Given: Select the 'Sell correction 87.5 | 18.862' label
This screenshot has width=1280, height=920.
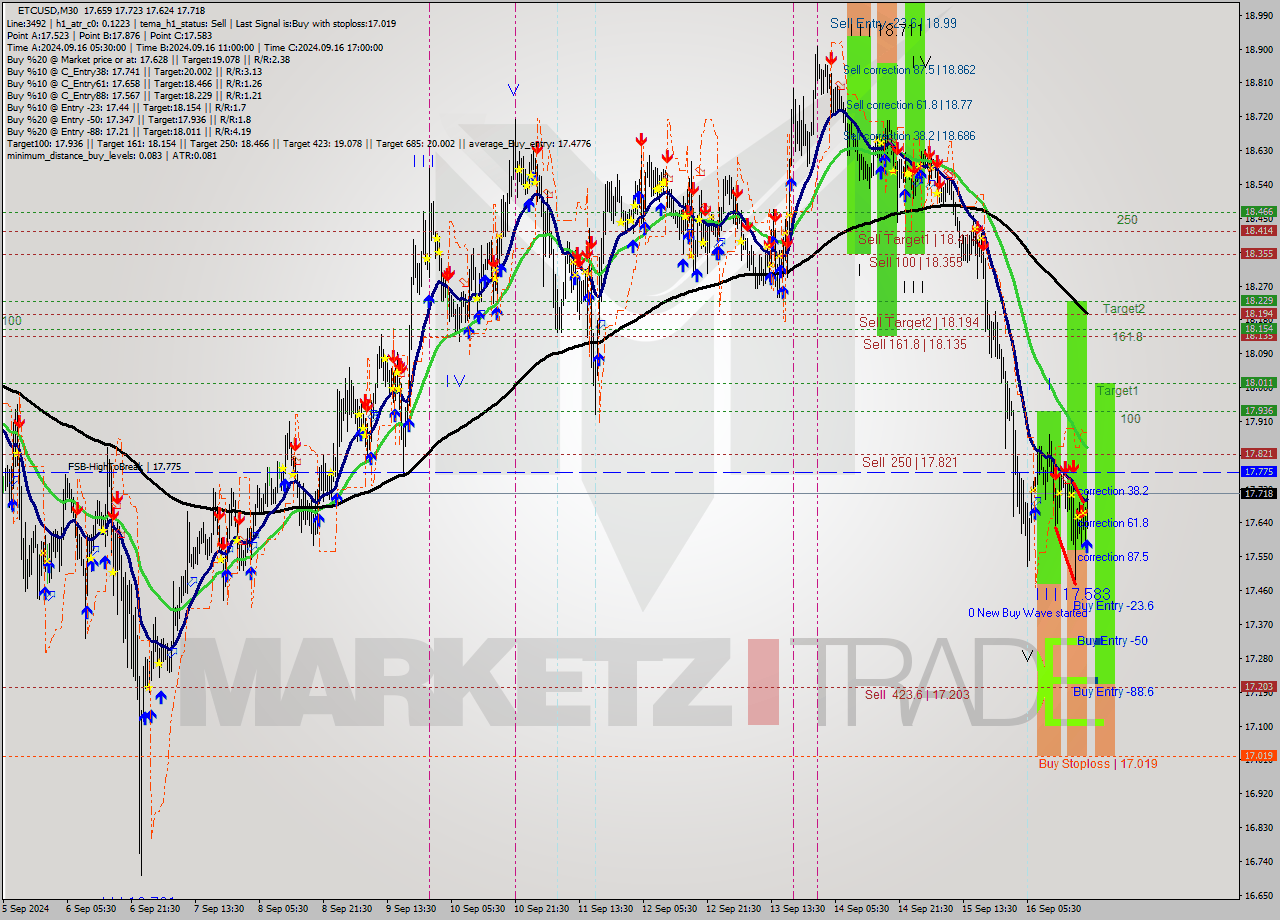Looking at the screenshot, I should 909,70.
